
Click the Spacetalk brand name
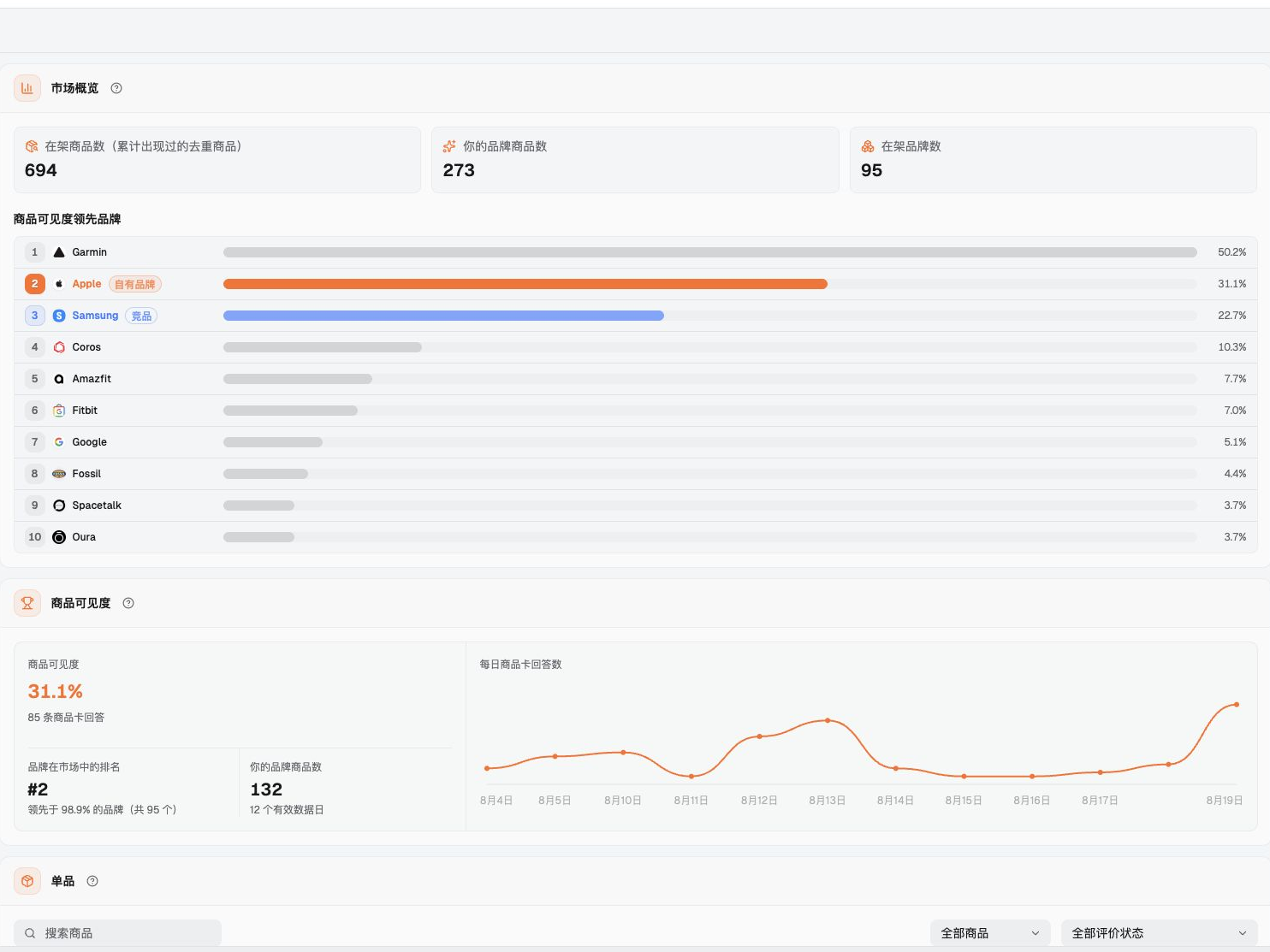97,506
